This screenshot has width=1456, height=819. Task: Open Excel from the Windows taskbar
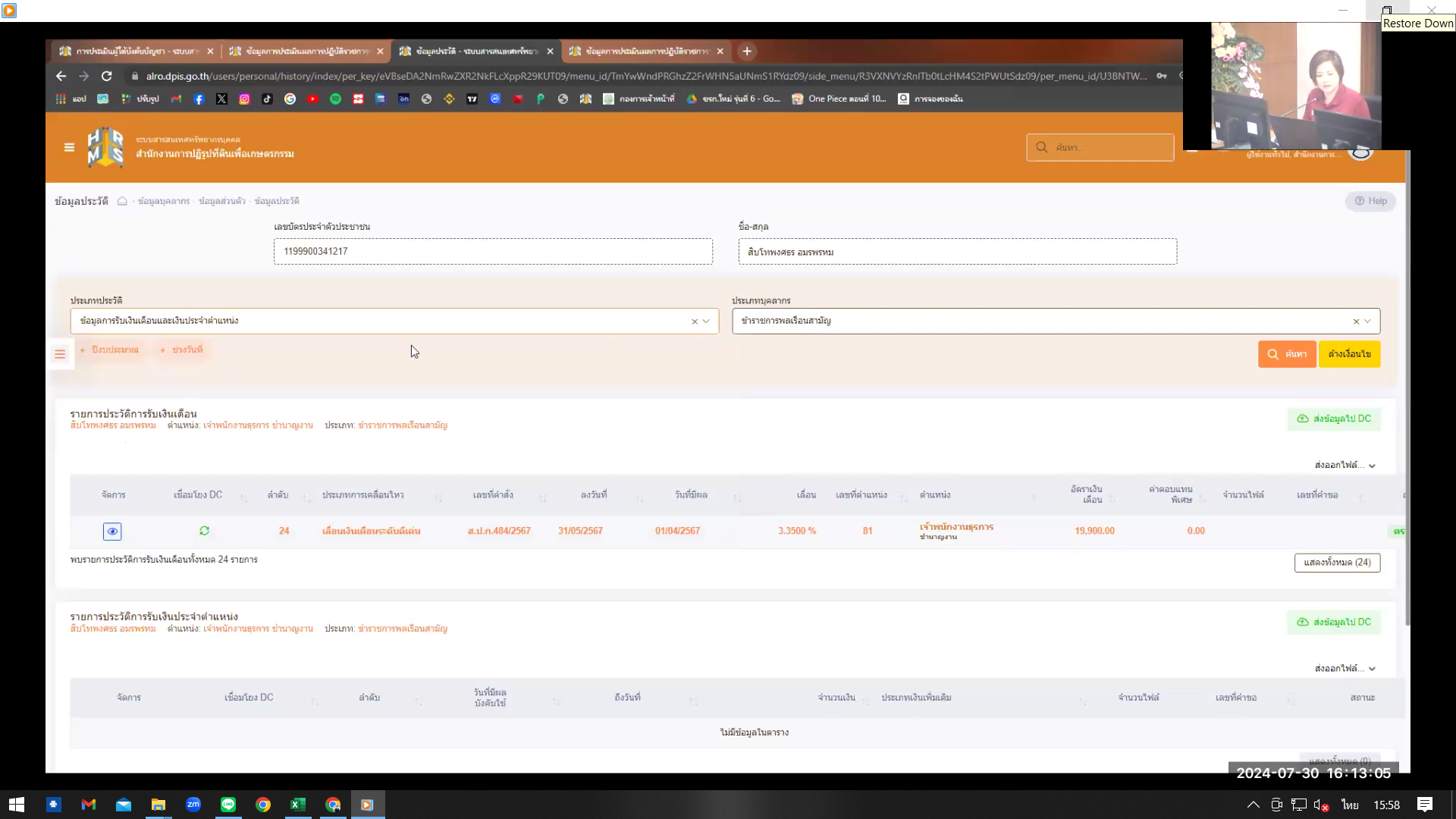coord(298,805)
